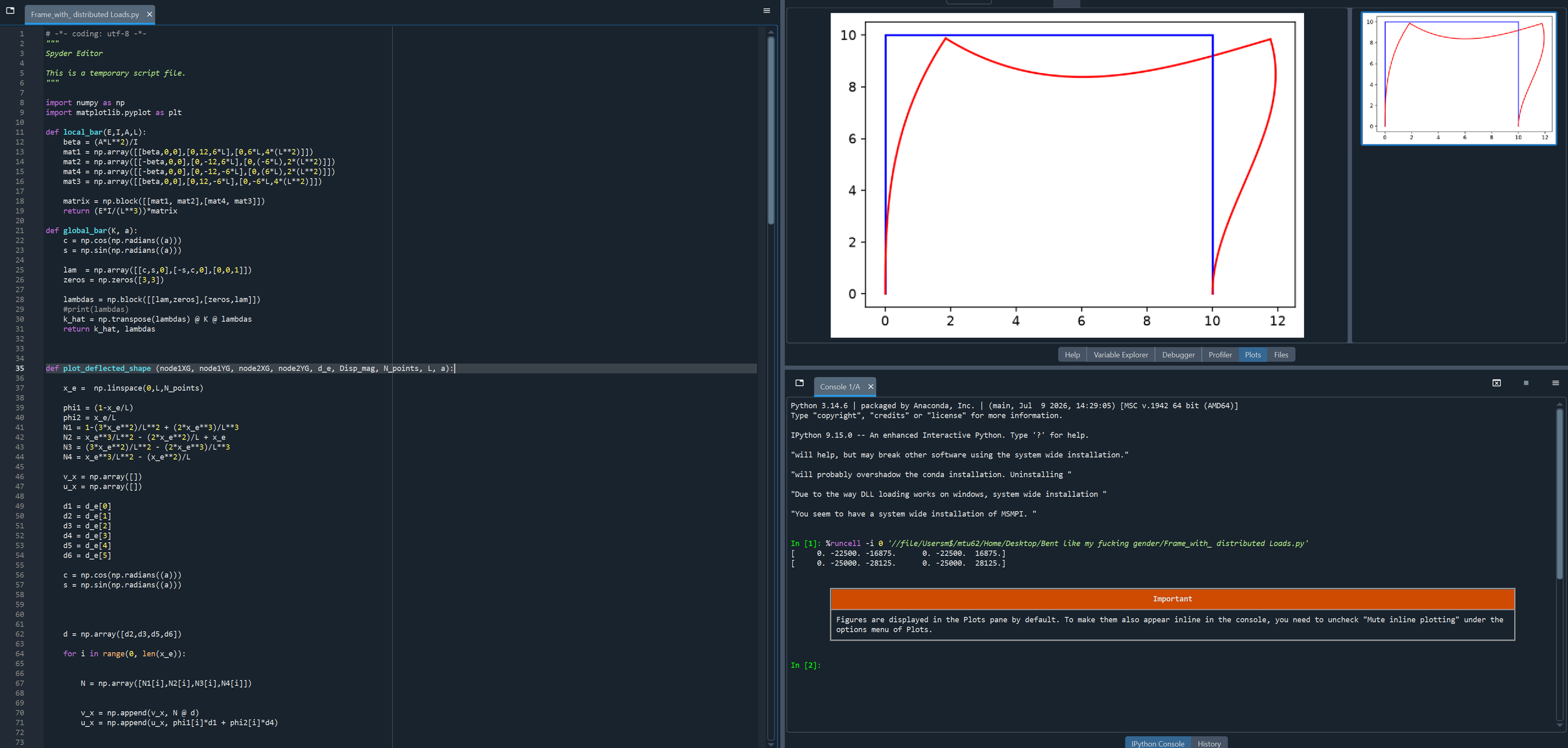Click the 'IPython 9.15.0' info line in console
Image resolution: width=1568 pixels, height=748 pixels.
pos(940,435)
